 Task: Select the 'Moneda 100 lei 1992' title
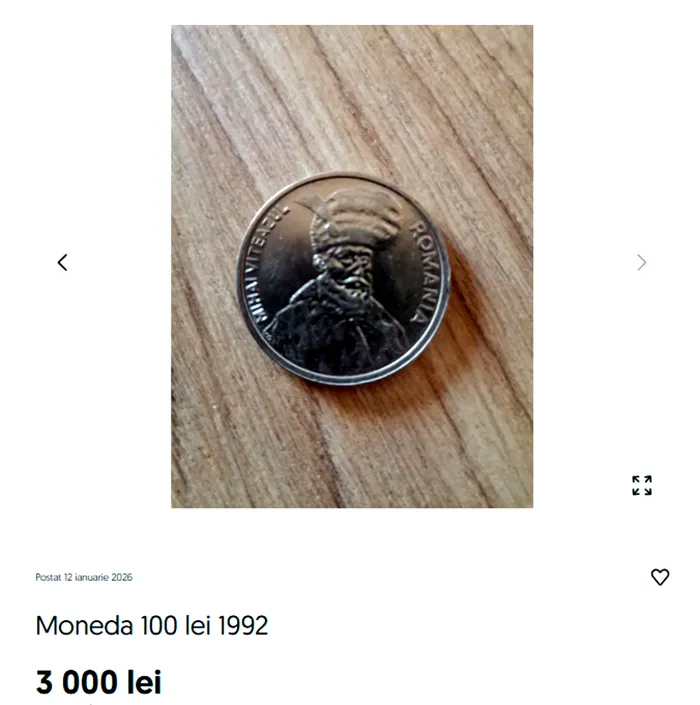(152, 625)
